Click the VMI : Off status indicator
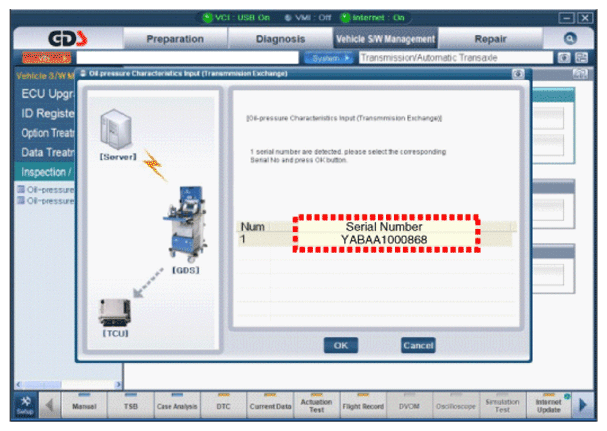607x431 pixels. [308, 17]
